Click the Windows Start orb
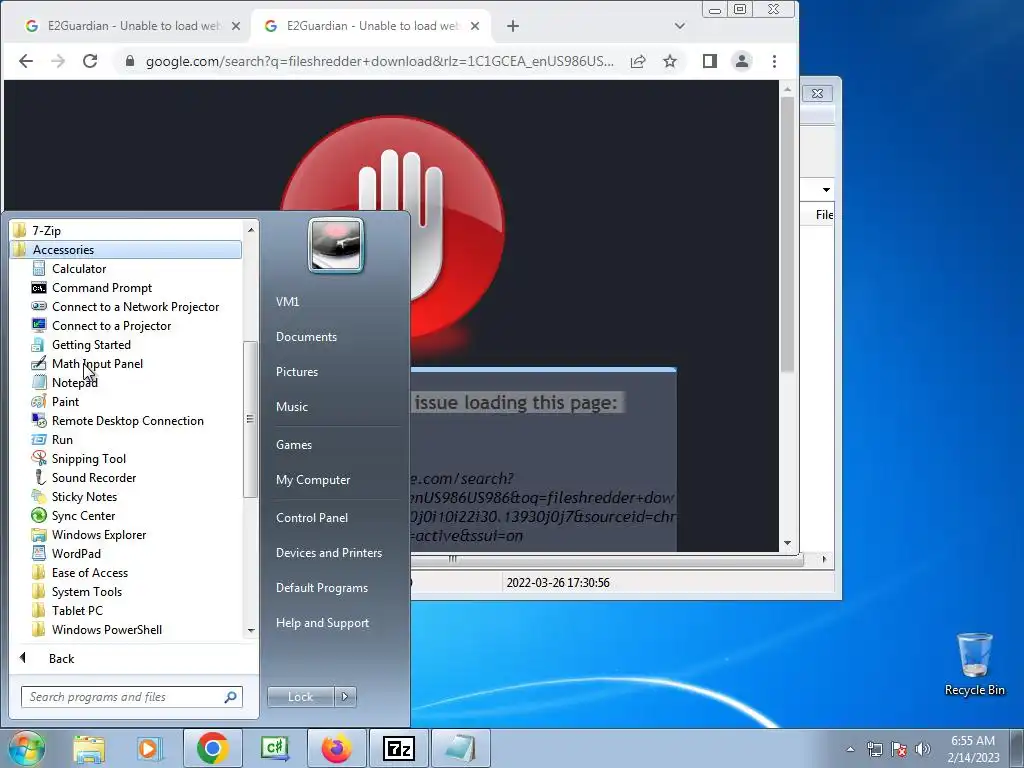This screenshot has width=1024, height=768. click(x=26, y=748)
